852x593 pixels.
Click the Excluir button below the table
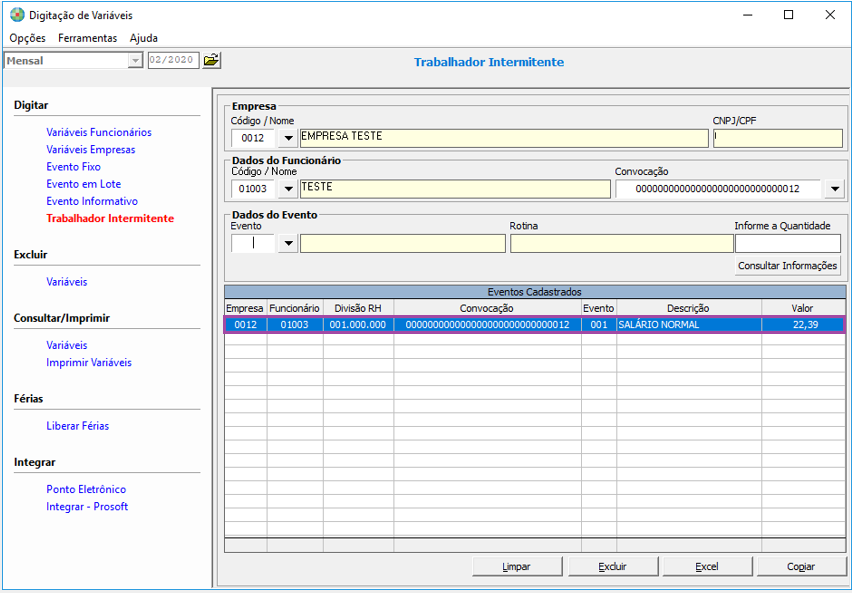[x=612, y=566]
